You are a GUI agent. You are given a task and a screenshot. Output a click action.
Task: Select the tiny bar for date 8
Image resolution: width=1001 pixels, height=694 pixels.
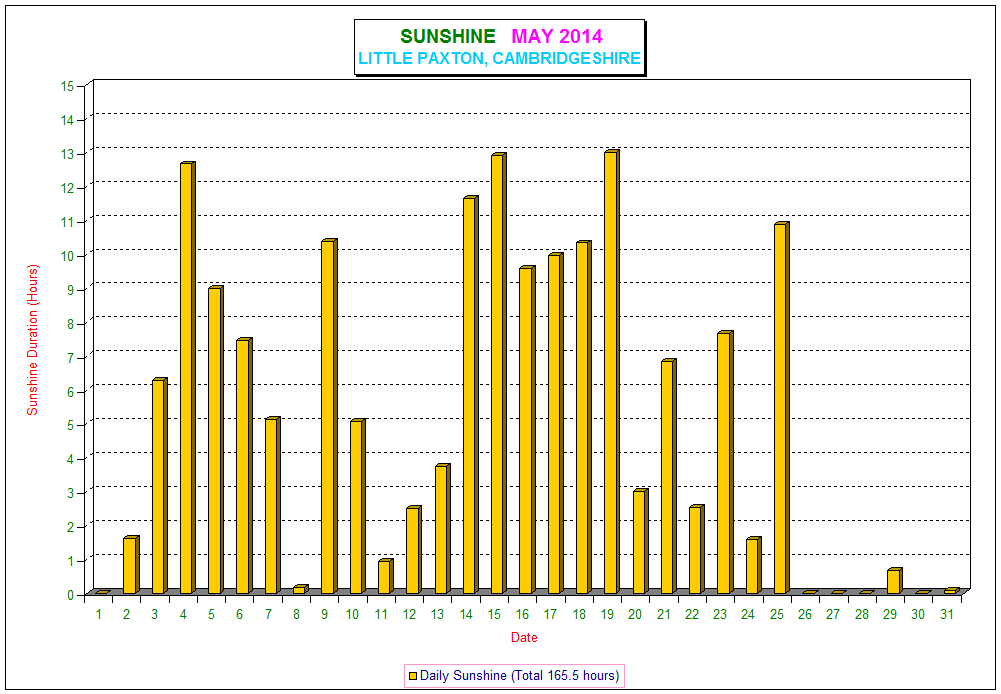pyautogui.click(x=300, y=589)
